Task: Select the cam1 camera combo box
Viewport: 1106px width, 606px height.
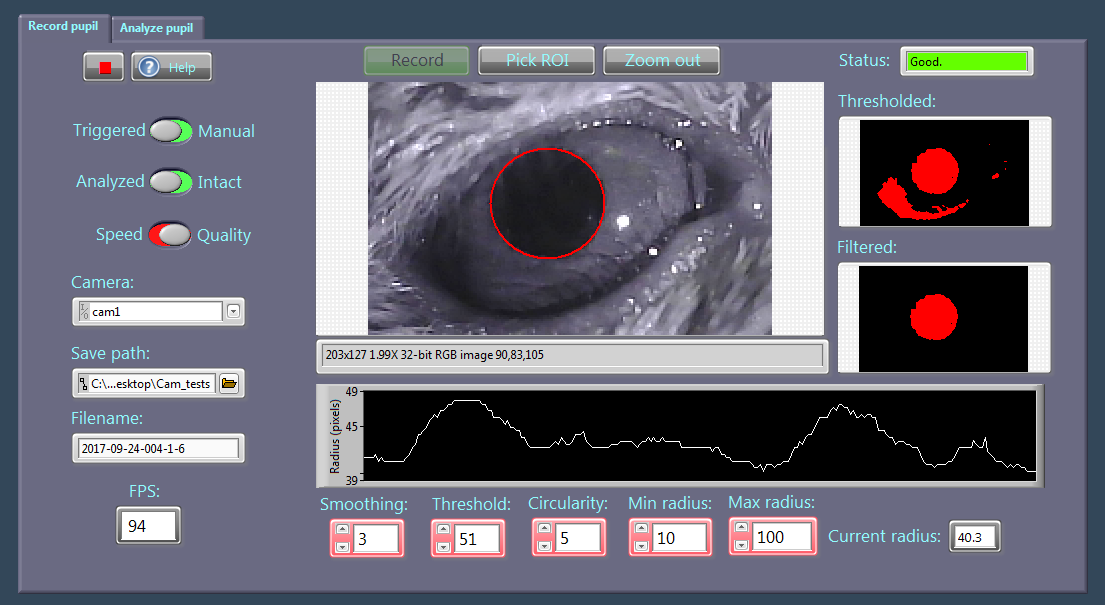Action: click(x=150, y=311)
